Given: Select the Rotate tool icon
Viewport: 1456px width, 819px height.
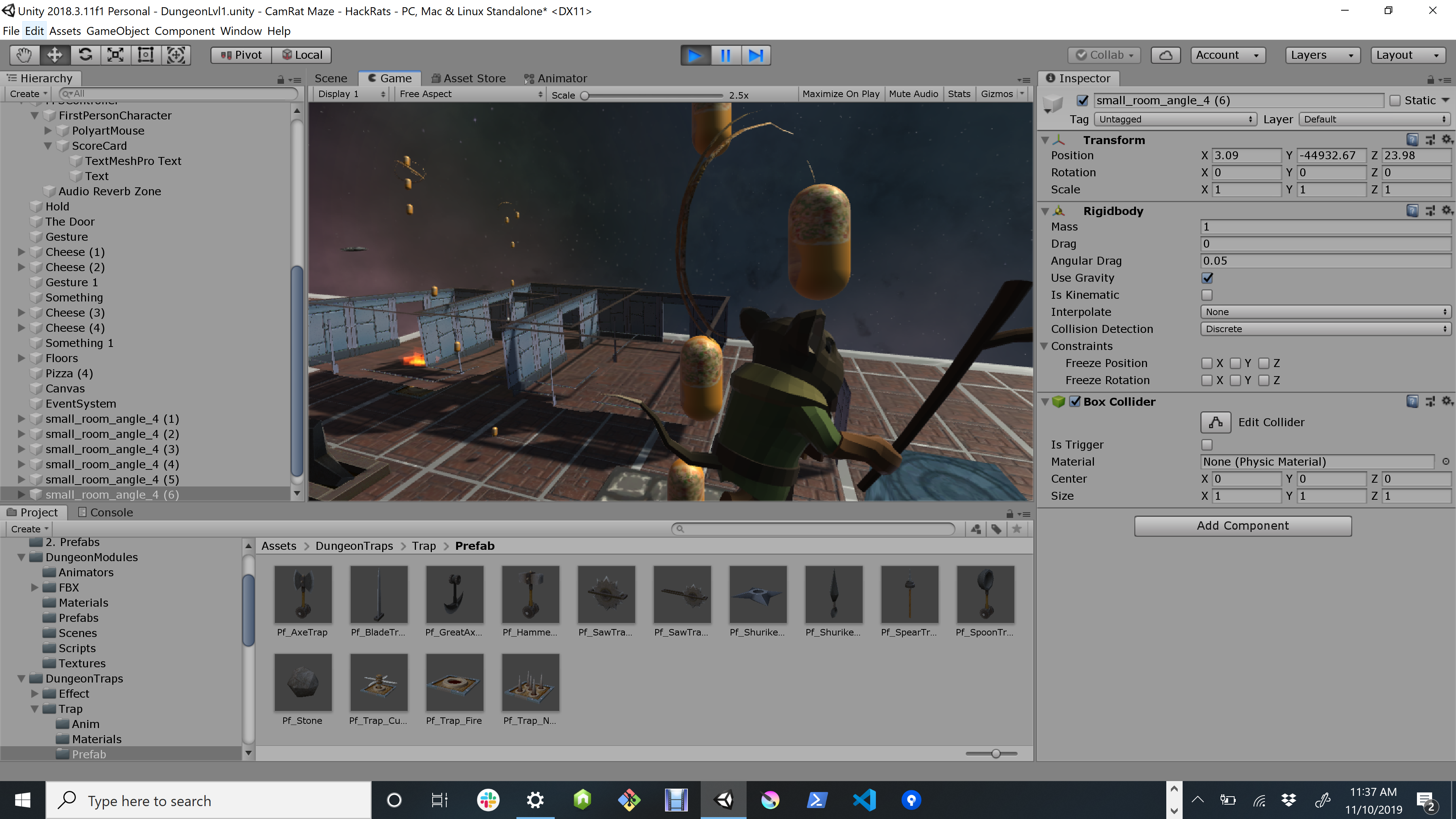Looking at the screenshot, I should click(85, 55).
